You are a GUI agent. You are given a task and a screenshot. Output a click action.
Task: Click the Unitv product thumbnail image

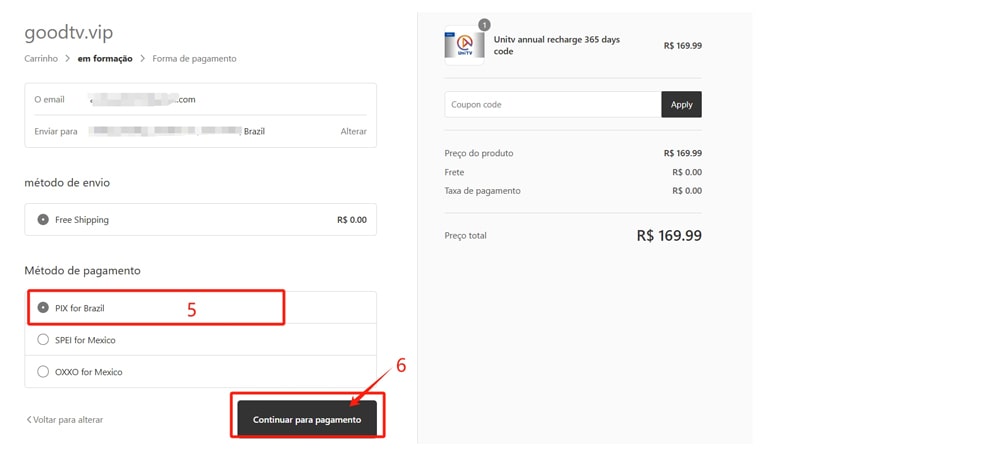click(464, 46)
